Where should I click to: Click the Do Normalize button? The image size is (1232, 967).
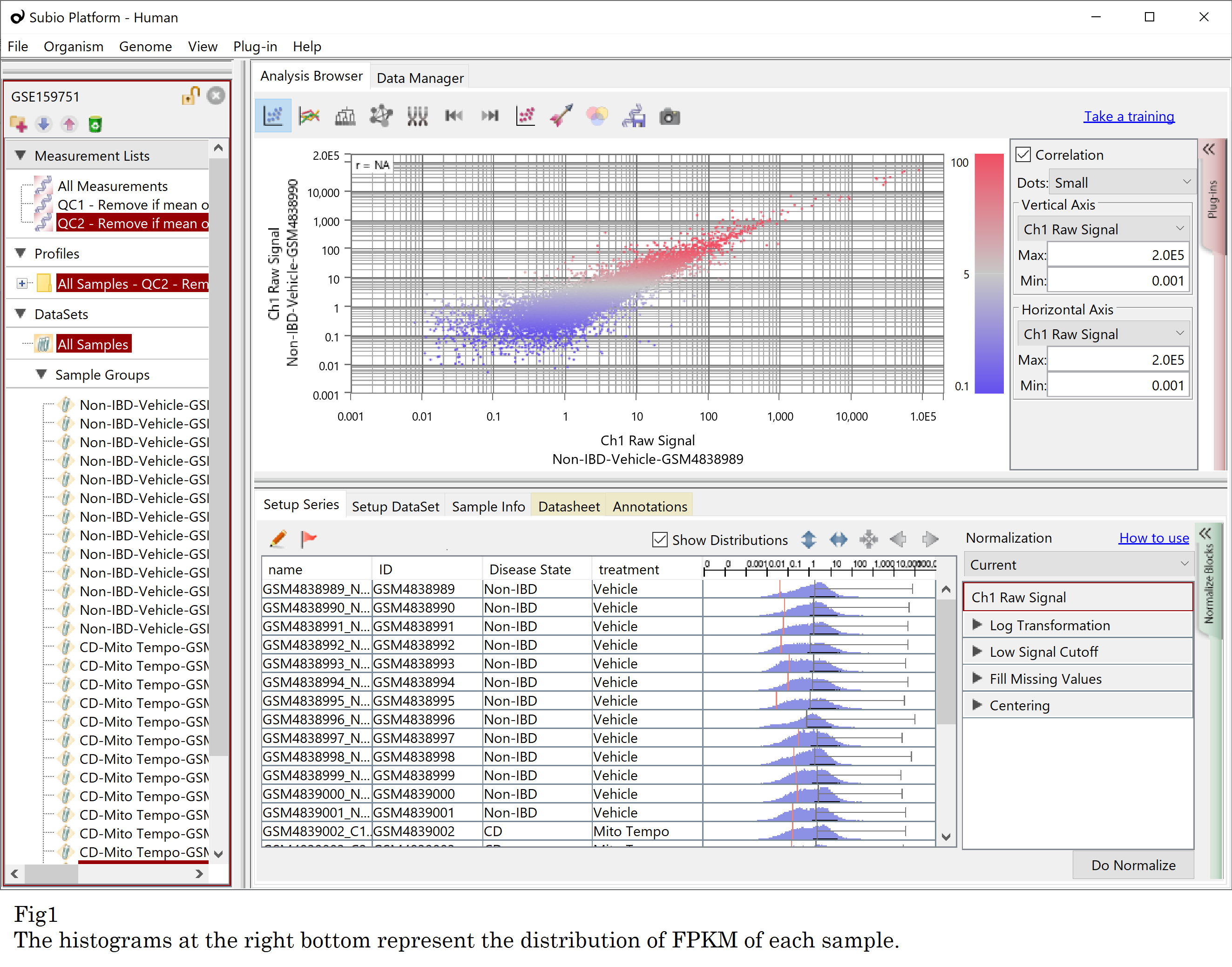click(1131, 866)
